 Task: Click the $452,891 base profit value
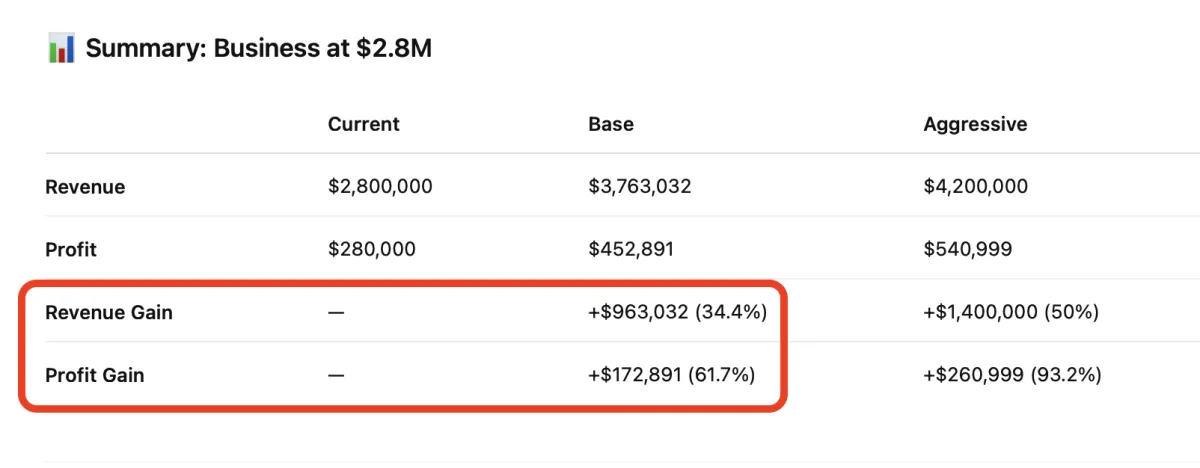[x=631, y=249]
